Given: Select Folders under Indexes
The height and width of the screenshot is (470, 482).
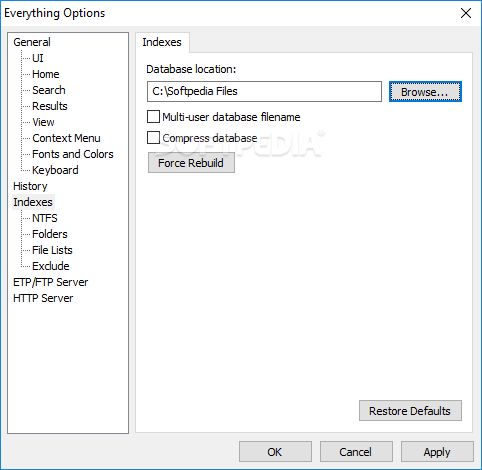Looking at the screenshot, I should coord(50,234).
